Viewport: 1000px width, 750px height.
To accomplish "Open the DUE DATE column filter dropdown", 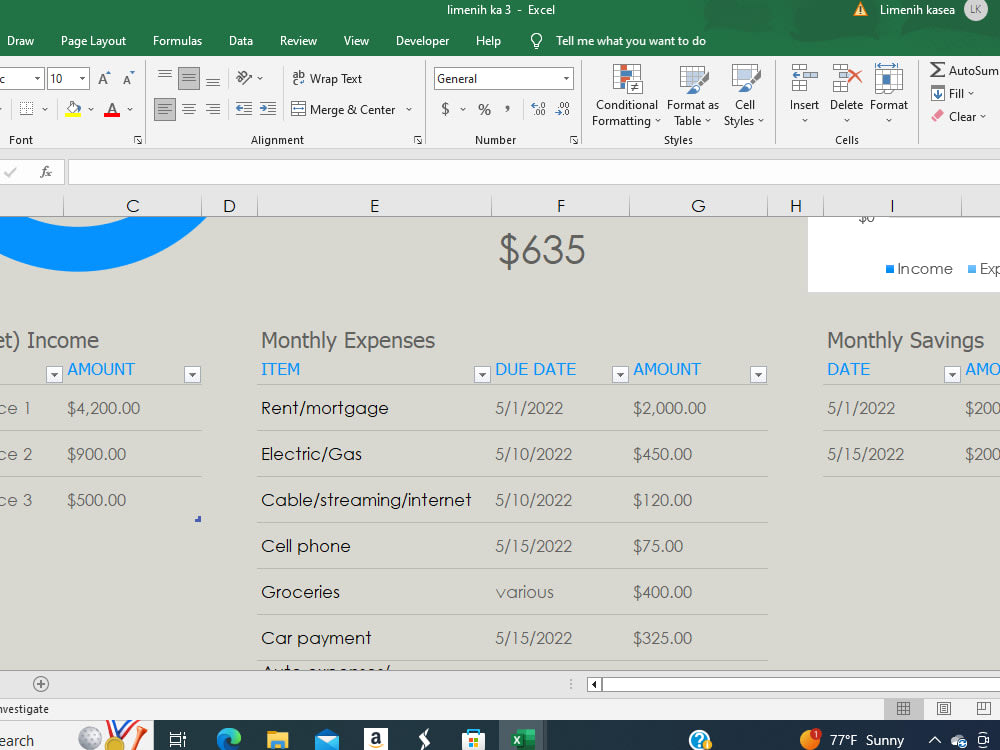I will click(620, 374).
